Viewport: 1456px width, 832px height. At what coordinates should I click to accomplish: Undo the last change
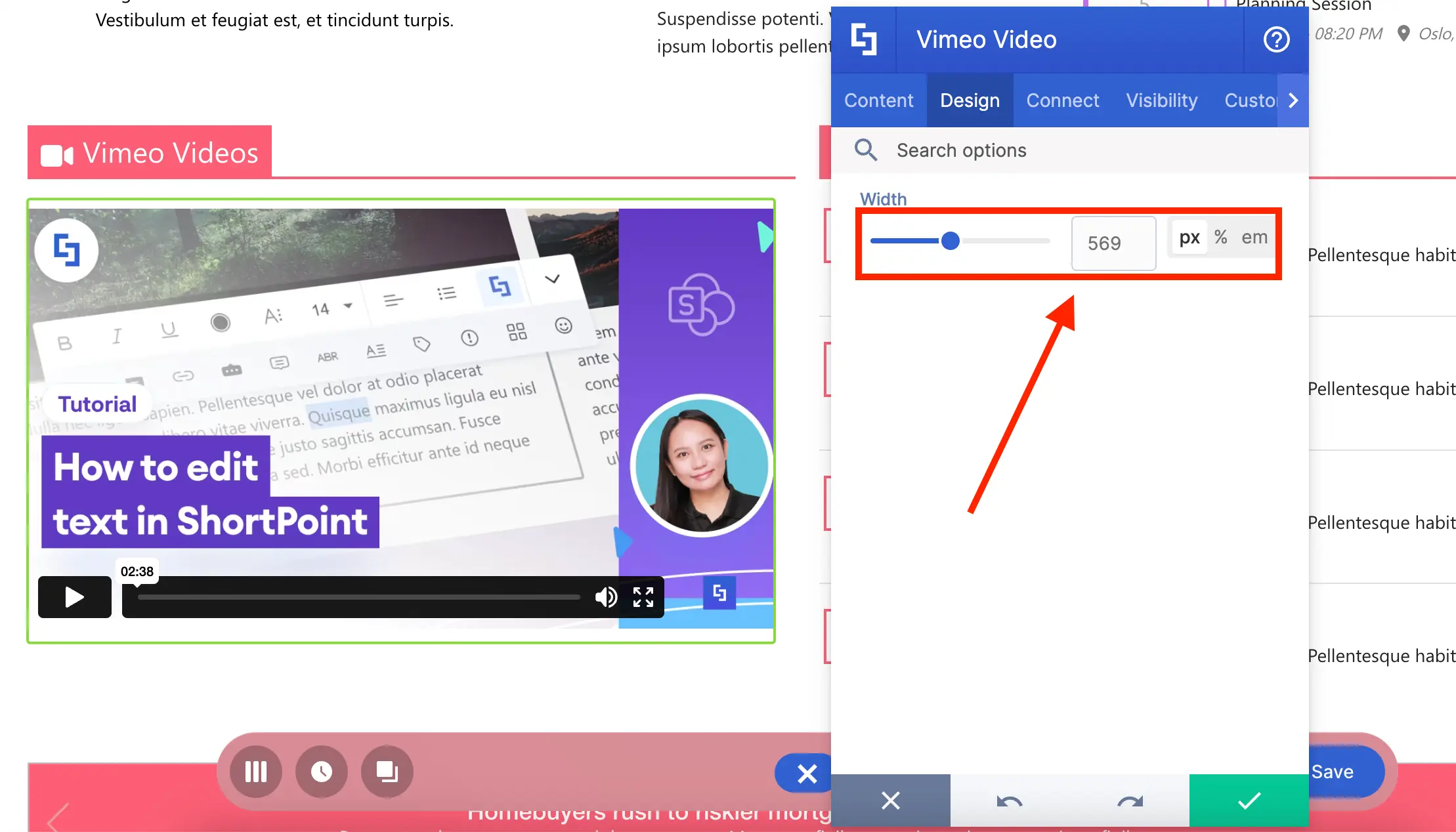point(1009,801)
